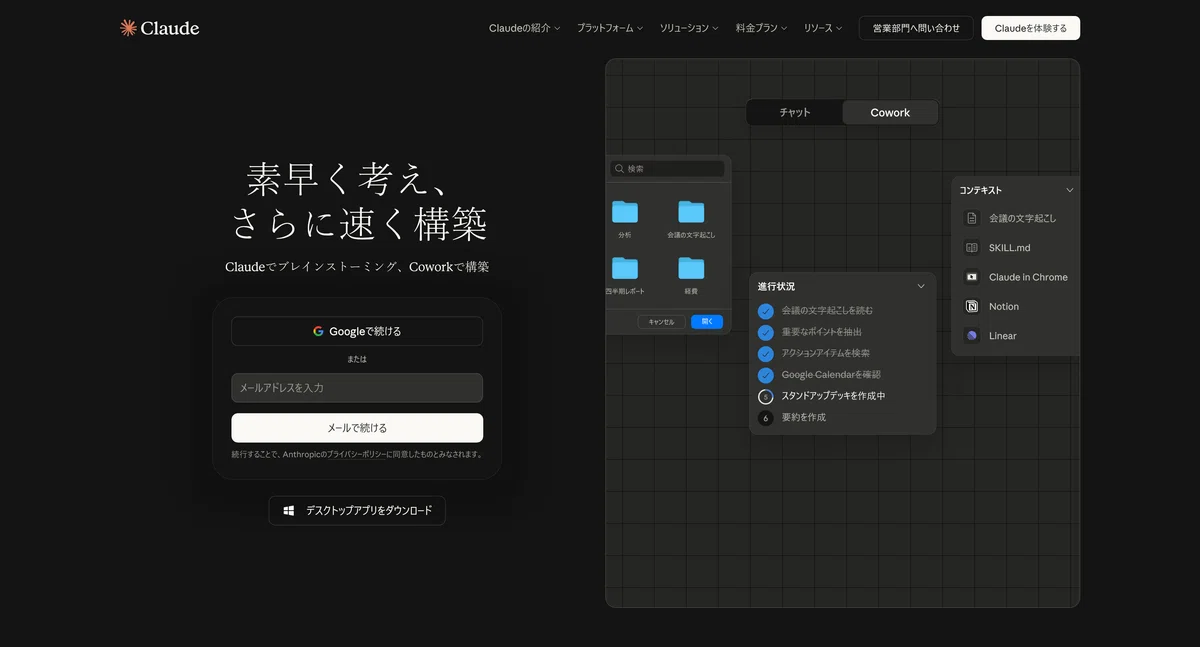
Task: Click the Claude starburst logo
Action: [128, 28]
